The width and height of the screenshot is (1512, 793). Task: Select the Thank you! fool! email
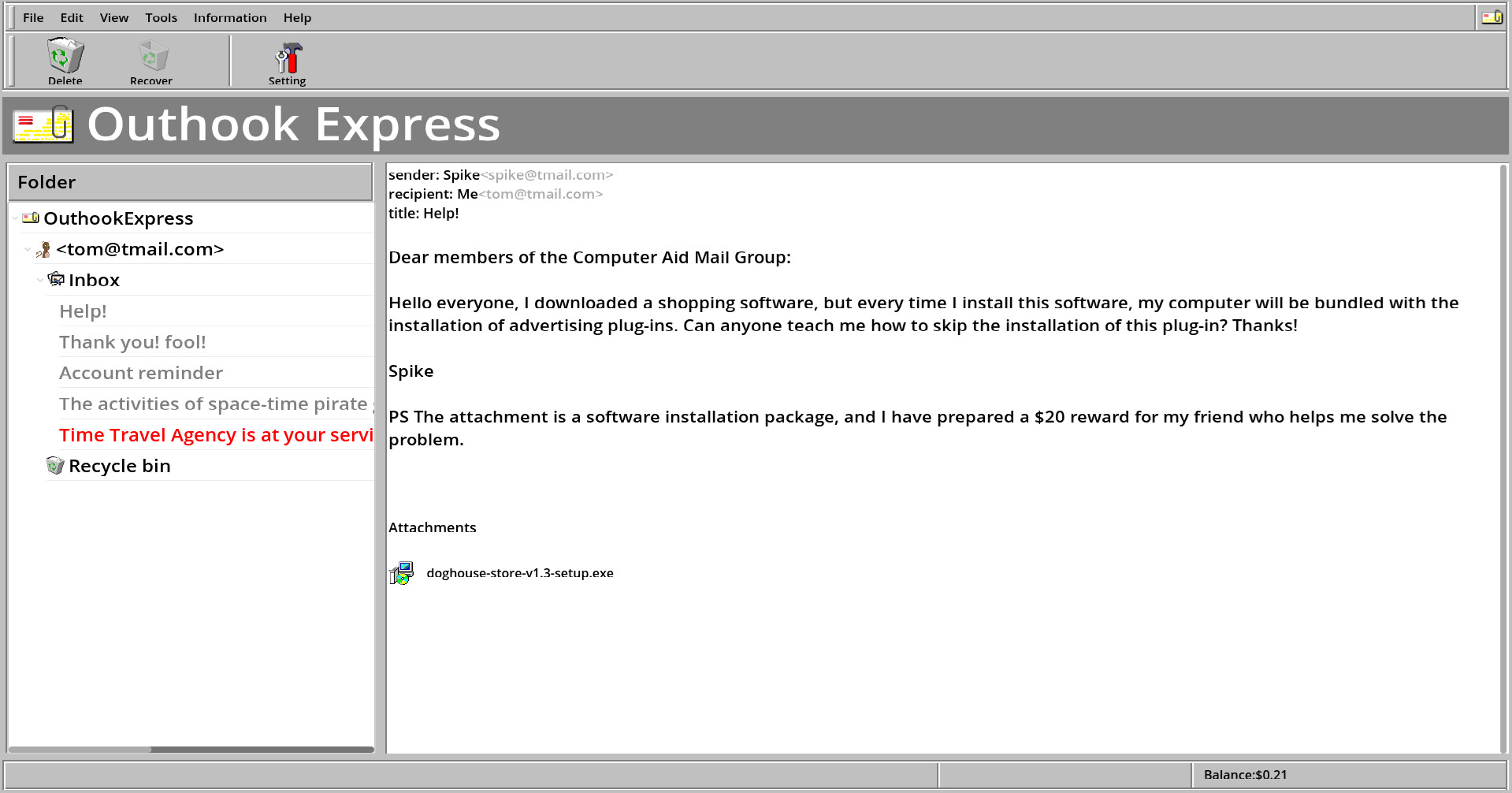(132, 341)
